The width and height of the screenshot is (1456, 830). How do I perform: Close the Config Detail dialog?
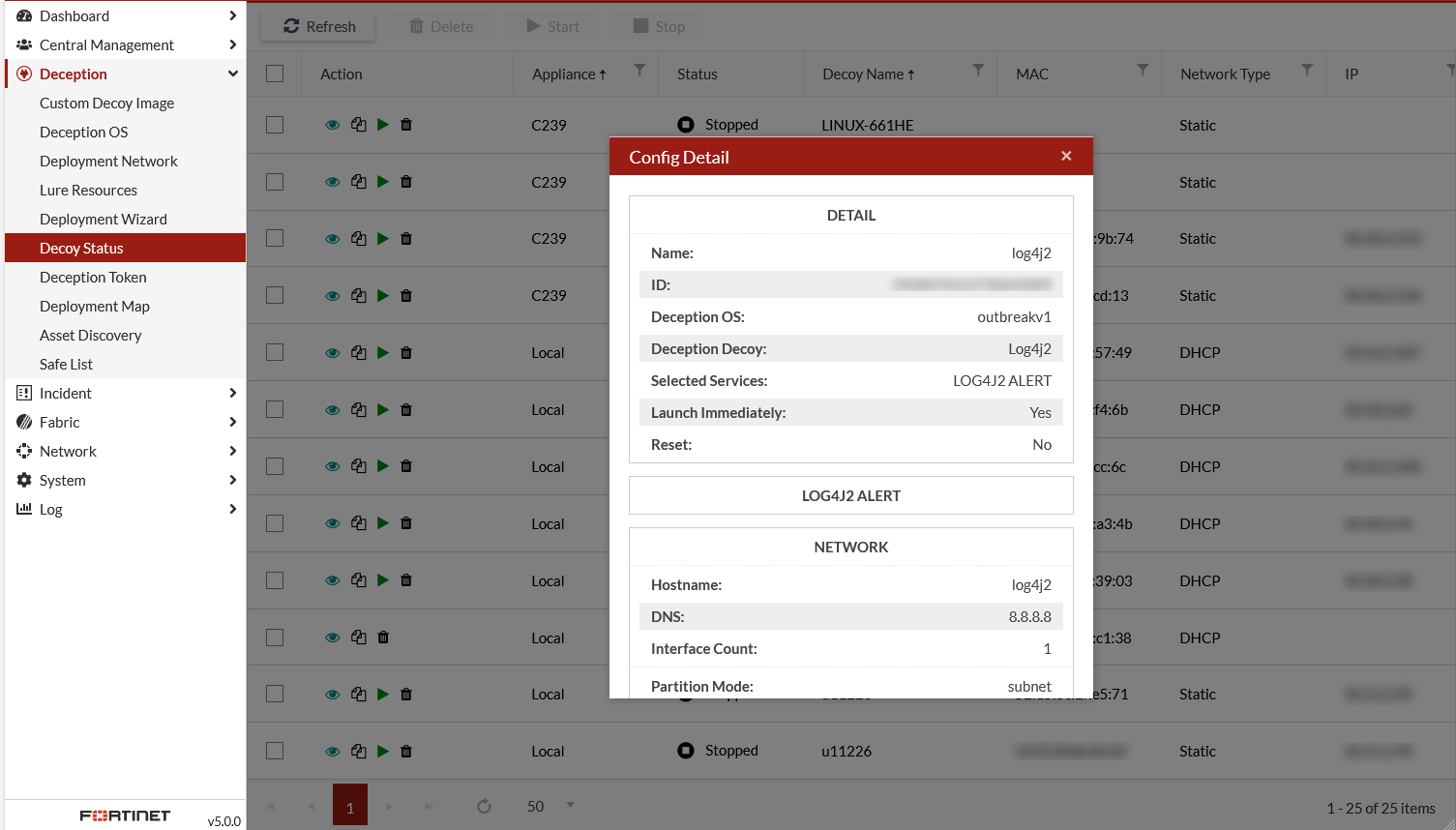(1066, 156)
